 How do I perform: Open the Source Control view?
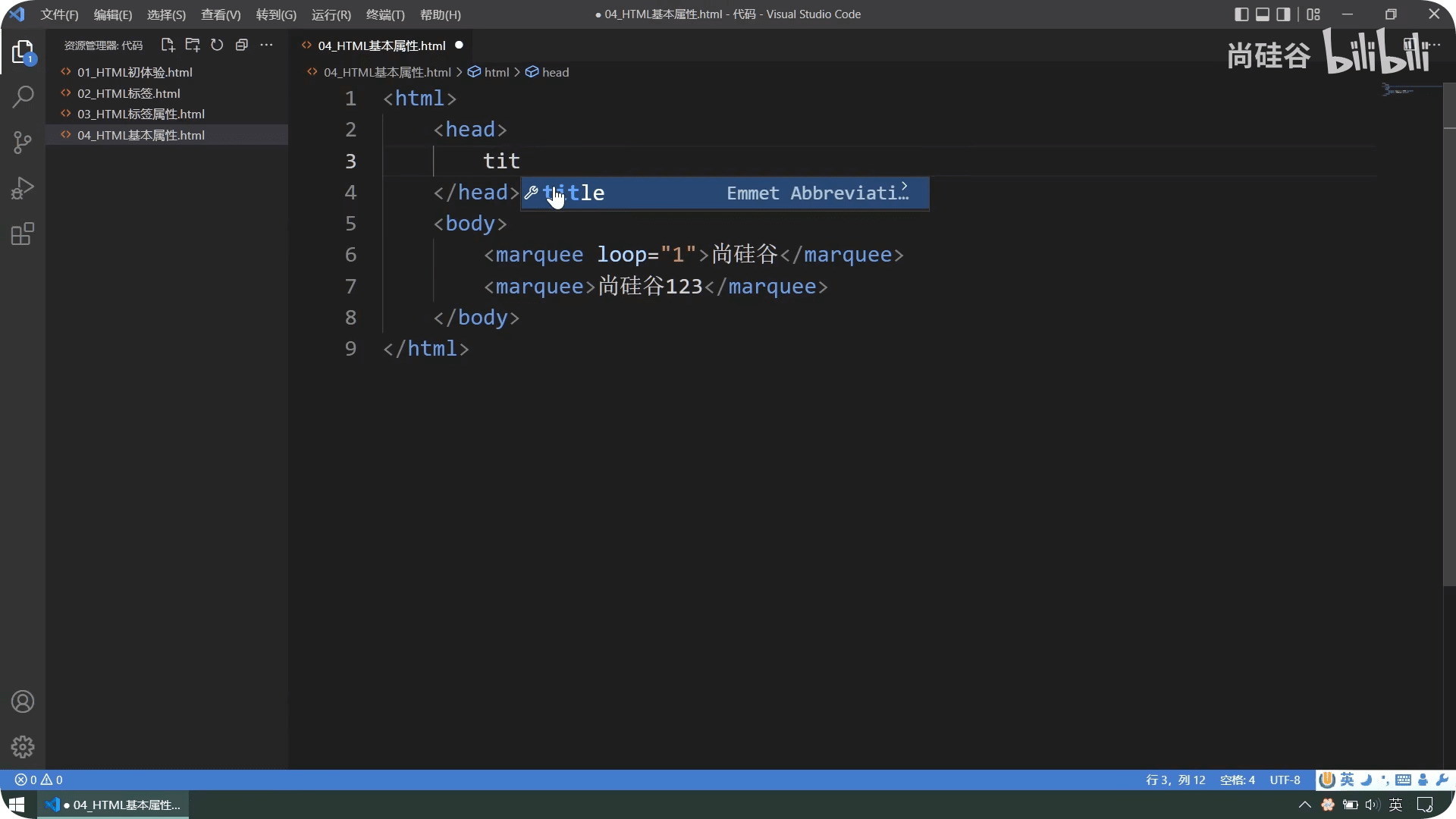[23, 143]
